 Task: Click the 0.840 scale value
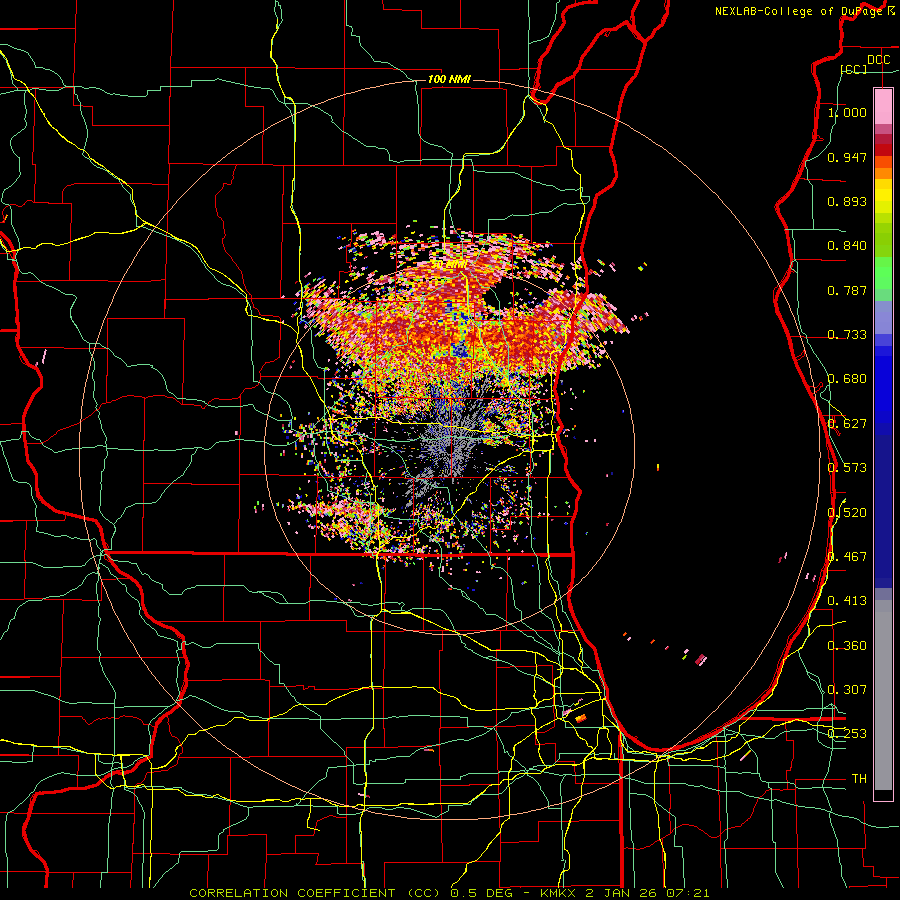tap(847, 246)
